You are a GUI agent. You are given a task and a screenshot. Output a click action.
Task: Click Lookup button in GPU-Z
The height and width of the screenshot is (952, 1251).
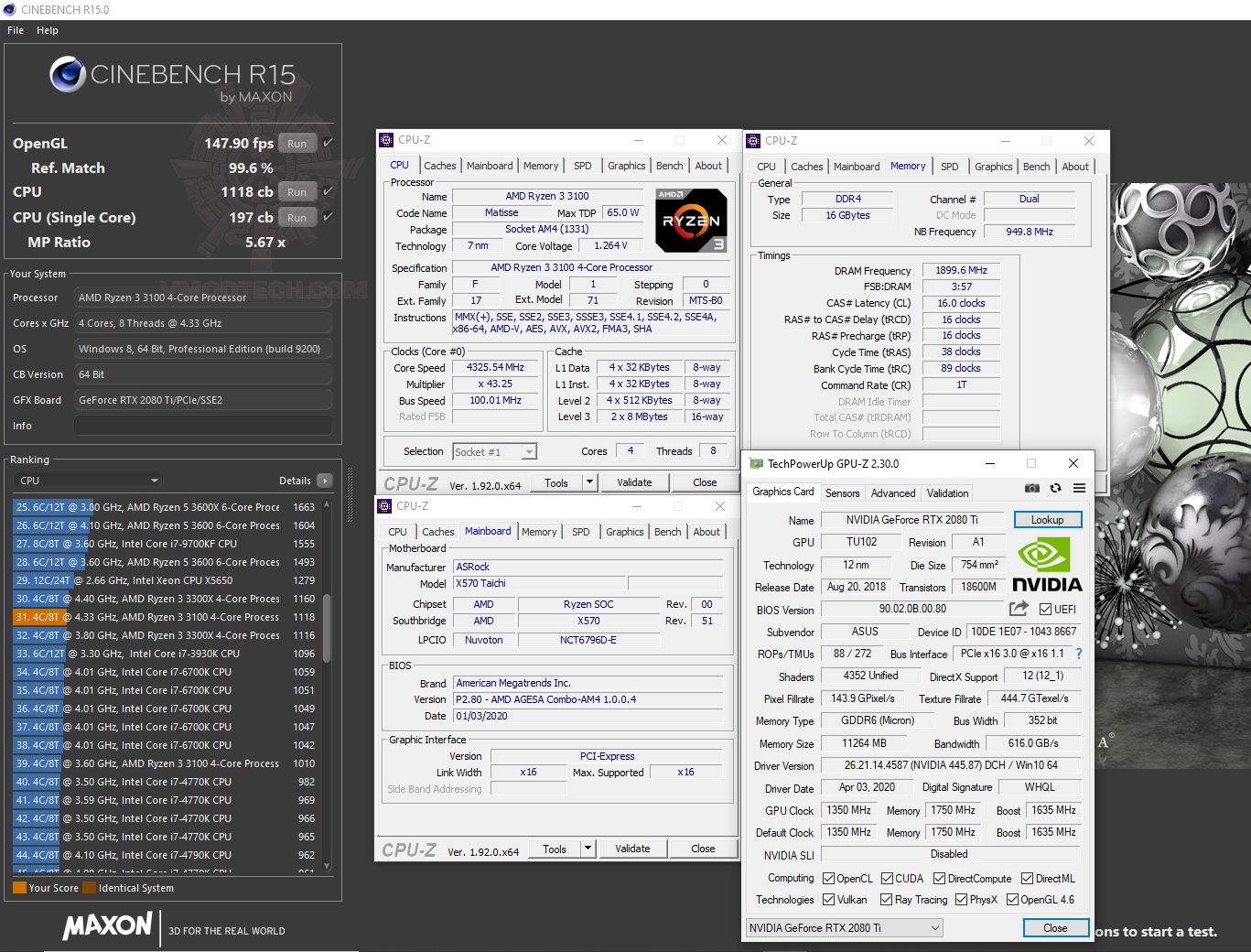1047,519
